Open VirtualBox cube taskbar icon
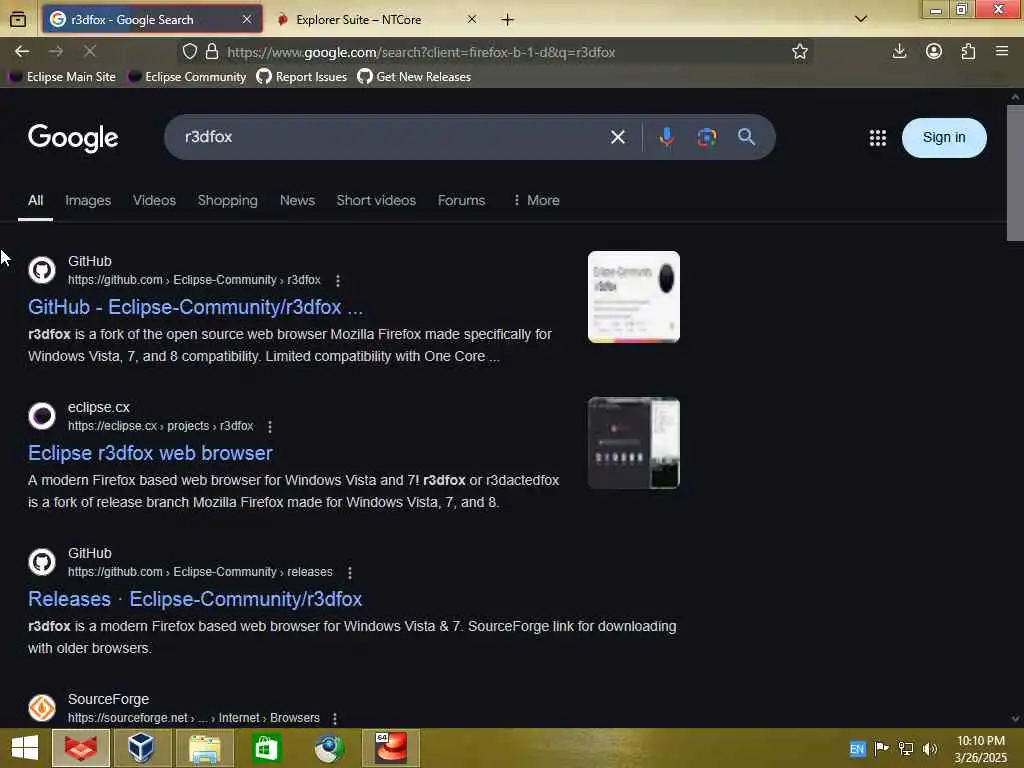The width and height of the screenshot is (1024, 768). [141, 748]
